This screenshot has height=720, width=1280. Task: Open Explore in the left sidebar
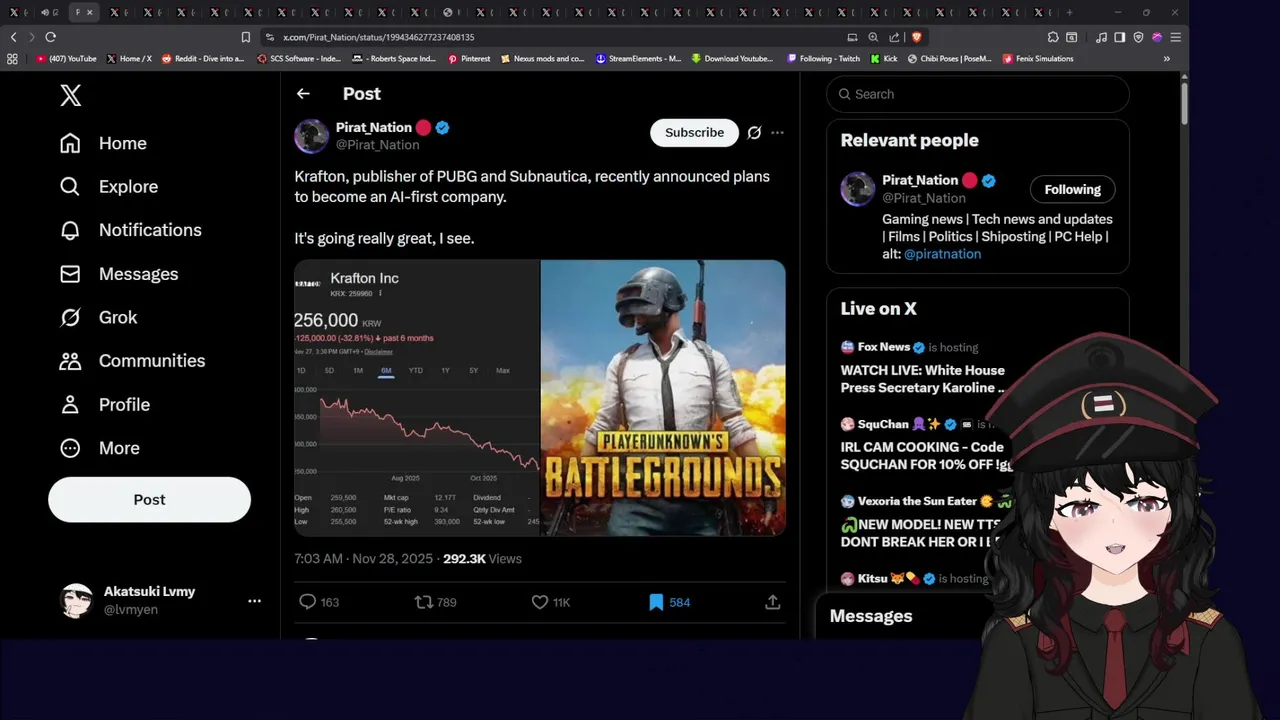pos(108,187)
